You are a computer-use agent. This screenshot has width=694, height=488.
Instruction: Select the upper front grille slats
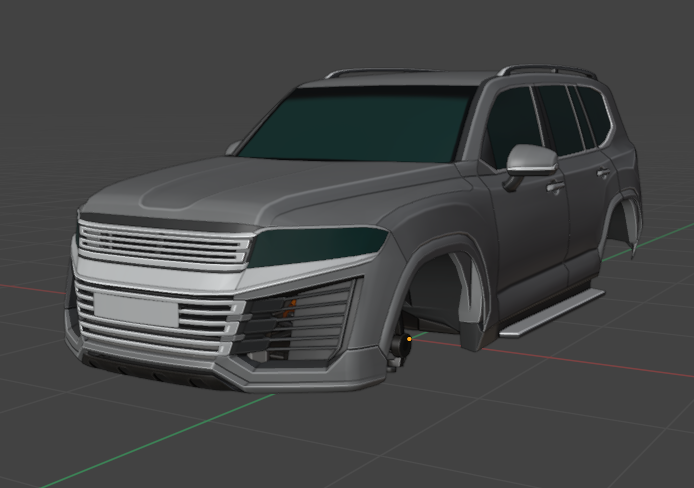pos(163,243)
